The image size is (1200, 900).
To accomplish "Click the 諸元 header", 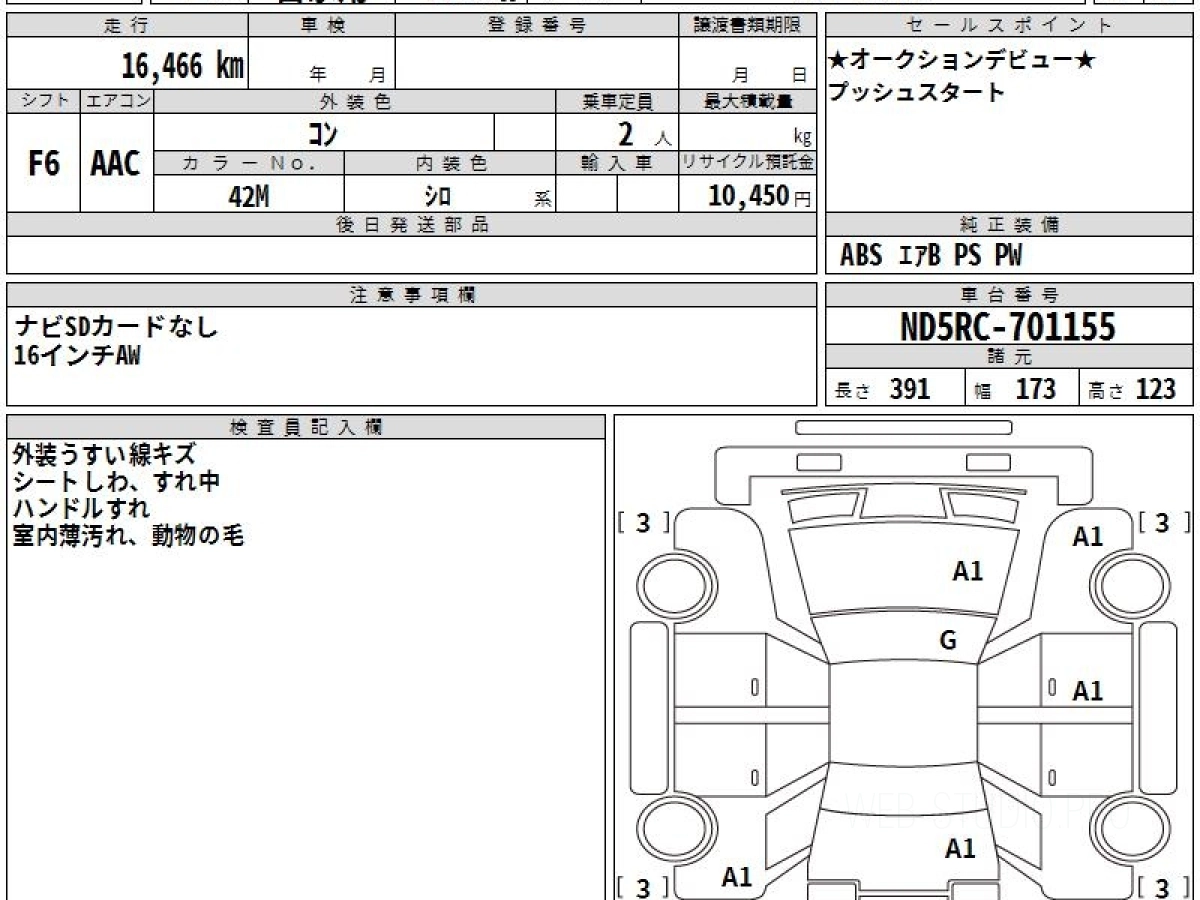I will [1010, 357].
